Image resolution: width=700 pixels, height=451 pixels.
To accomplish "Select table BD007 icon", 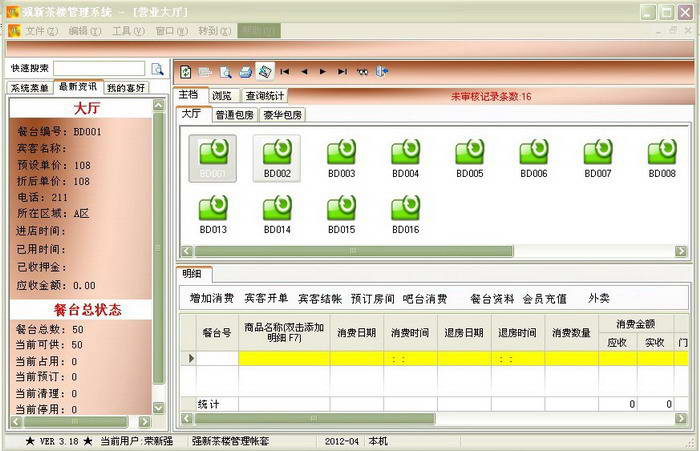I will (x=598, y=159).
